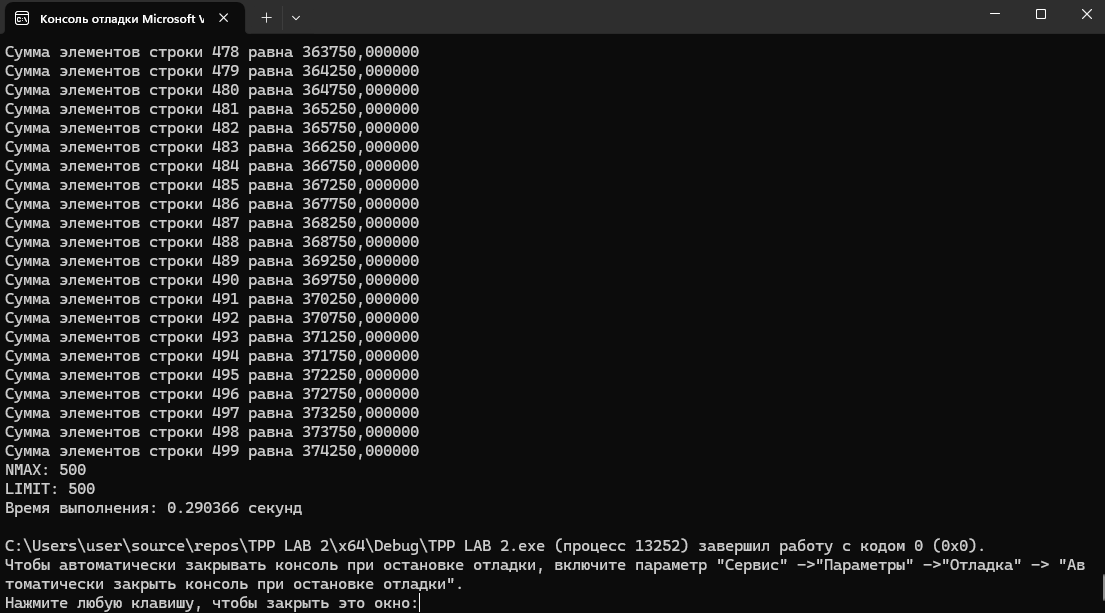1105x613 pixels.
Task: Click the row sum line for строки 493
Action: click(212, 338)
